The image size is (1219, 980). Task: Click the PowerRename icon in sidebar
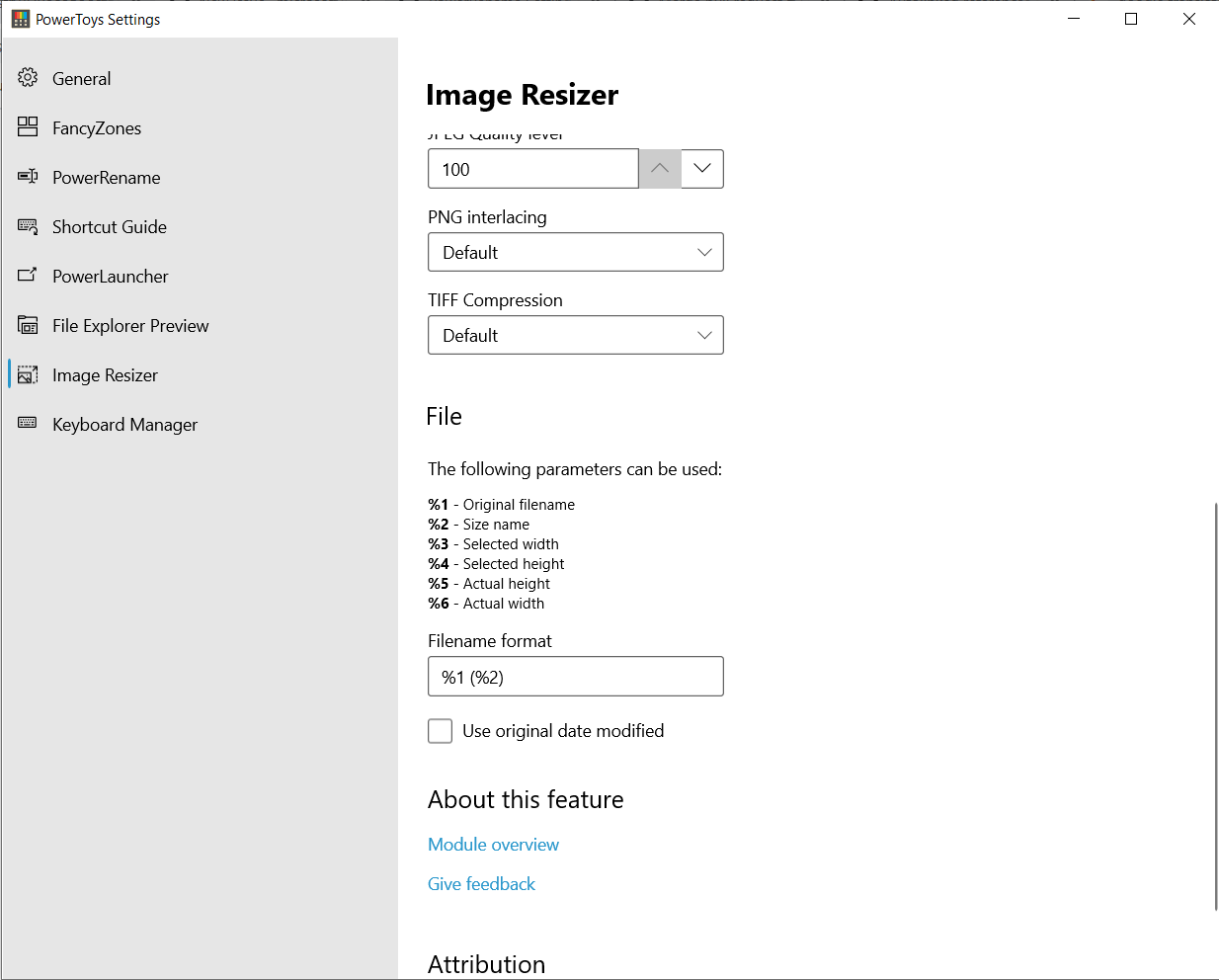tap(28, 177)
